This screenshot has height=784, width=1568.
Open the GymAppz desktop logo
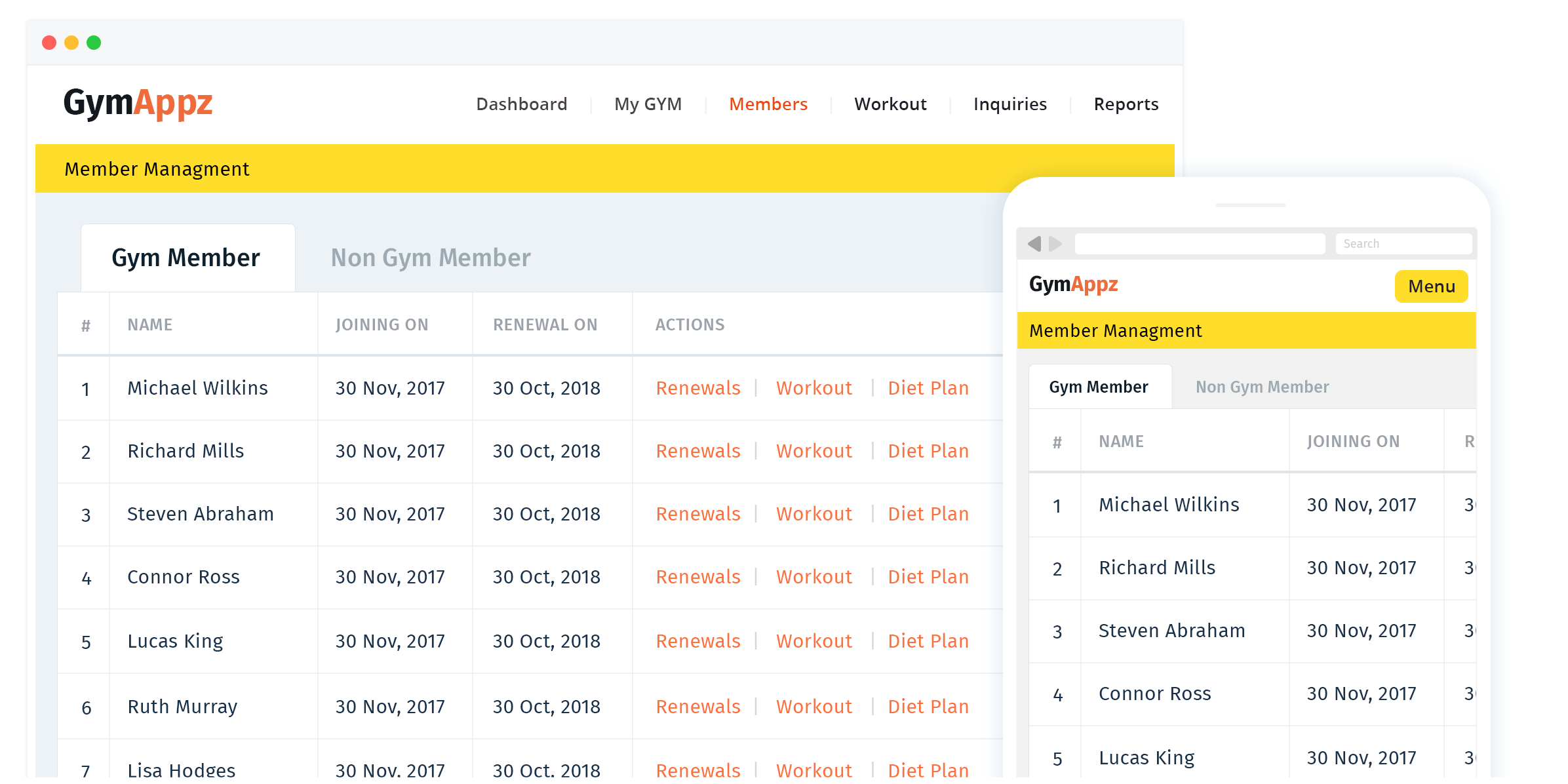coord(138,103)
